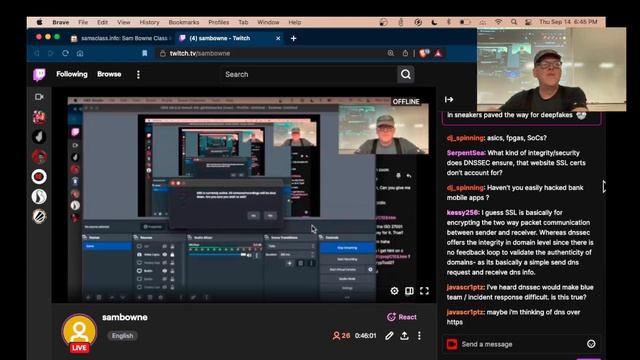Bookmark this page with the bookmark icon
The width and height of the screenshot is (640, 360).
[x=144, y=53]
